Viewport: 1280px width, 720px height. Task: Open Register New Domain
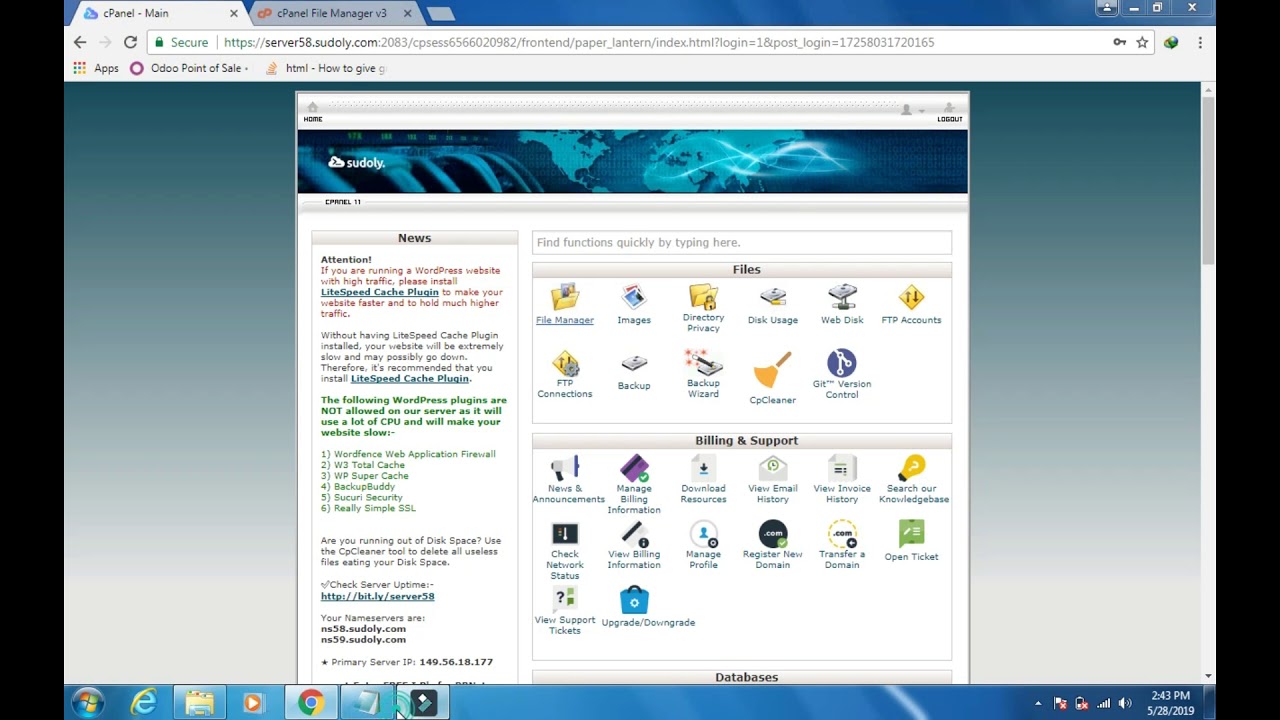[x=773, y=534]
